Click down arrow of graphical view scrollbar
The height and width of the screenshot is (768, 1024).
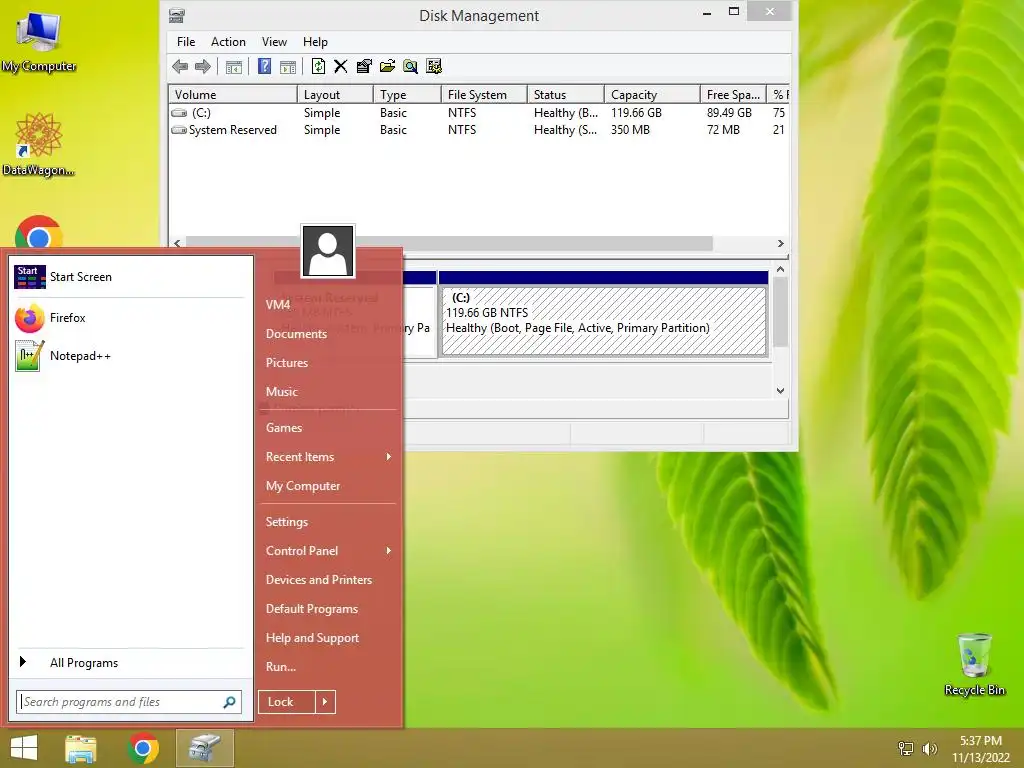pyautogui.click(x=780, y=391)
